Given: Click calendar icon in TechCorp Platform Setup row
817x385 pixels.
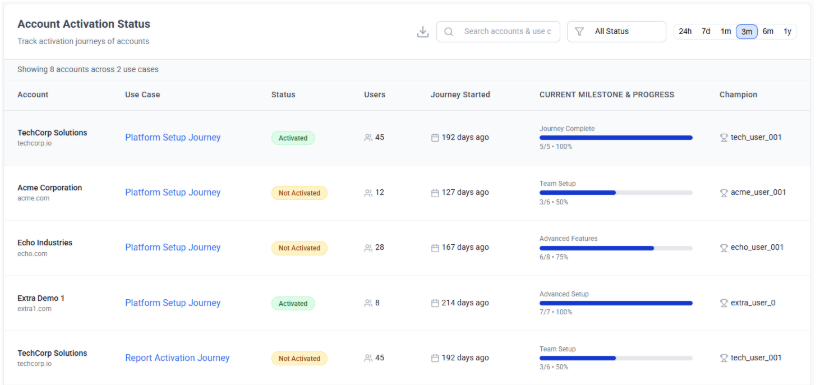Looking at the screenshot, I should pyautogui.click(x=435, y=138).
